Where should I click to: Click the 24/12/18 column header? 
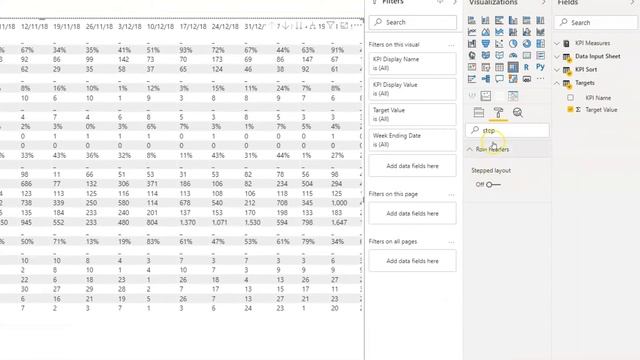pyautogui.click(x=225, y=26)
